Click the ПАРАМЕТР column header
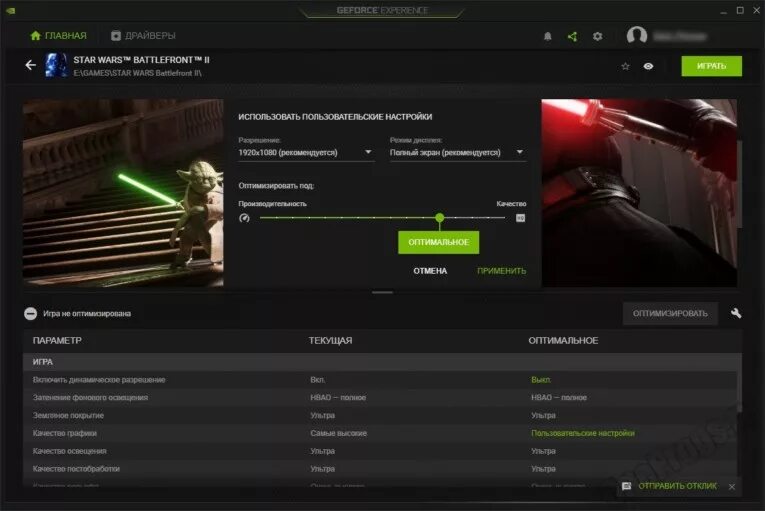The image size is (765, 511). point(57,340)
